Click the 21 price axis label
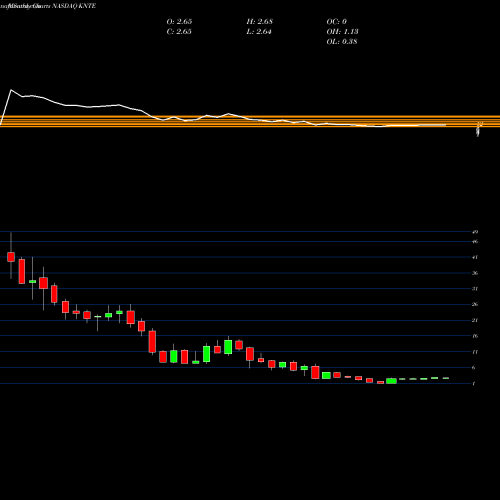500x500 pixels. point(475,320)
